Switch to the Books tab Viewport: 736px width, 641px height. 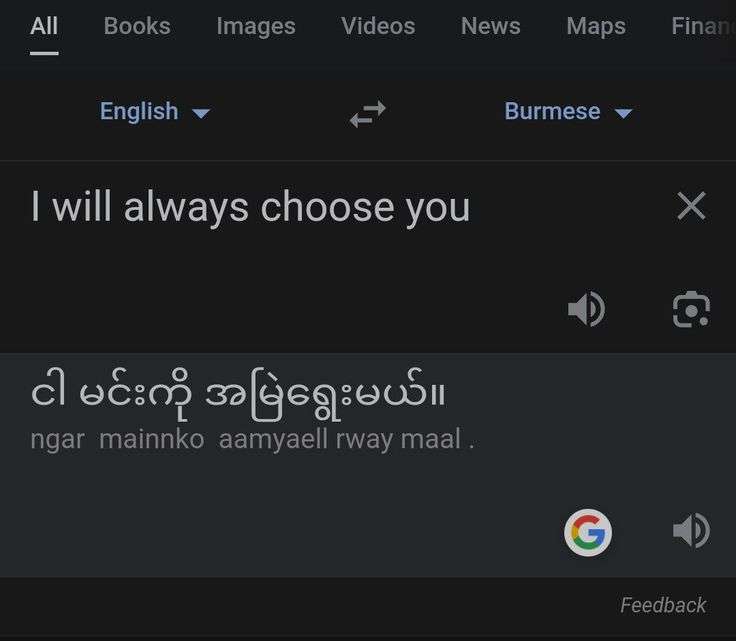coord(137,26)
